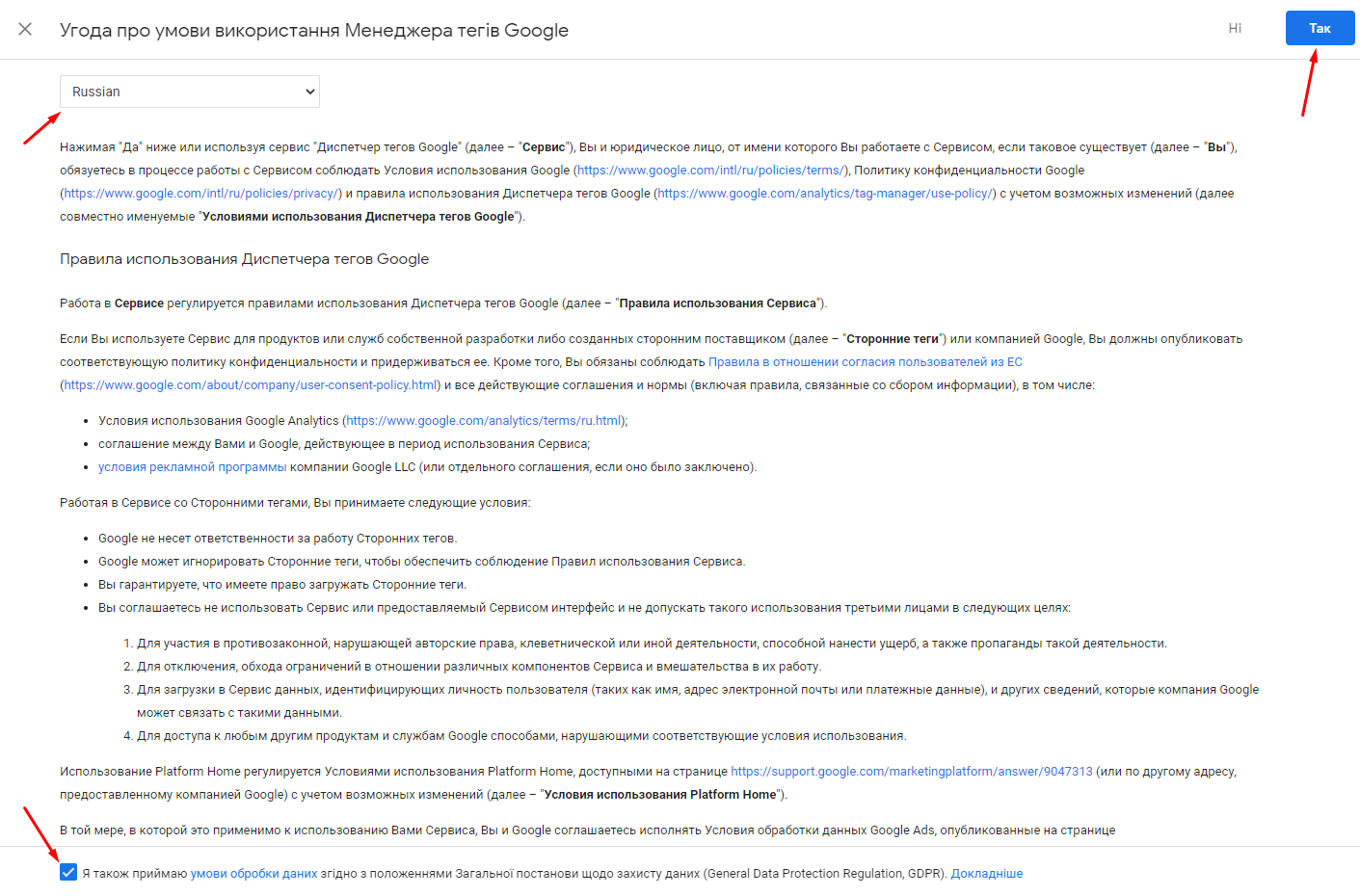The image size is (1360, 896).
Task: Open the Google policies terms URL link
Action: [x=710, y=171]
